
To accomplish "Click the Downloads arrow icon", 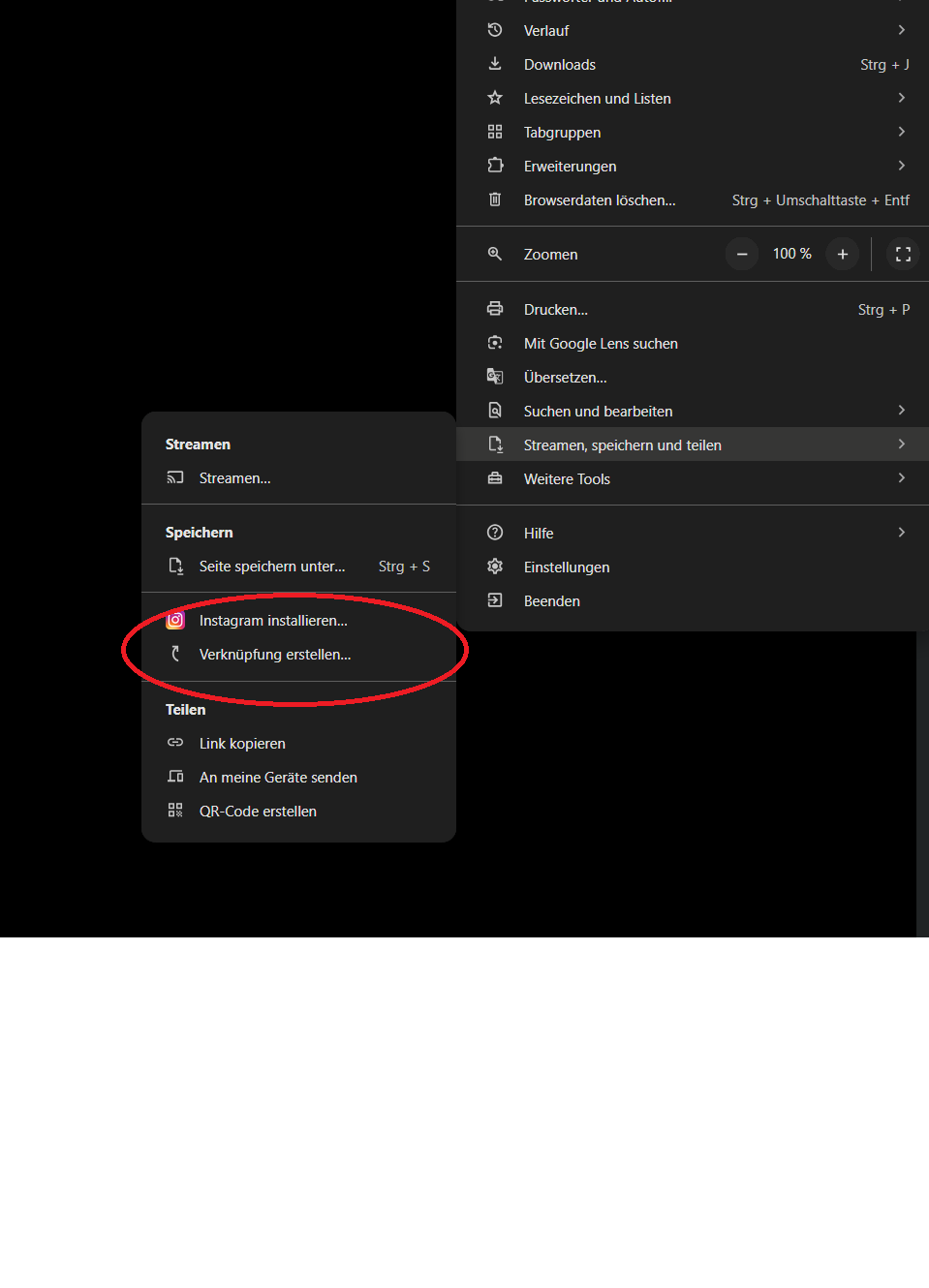I will click(495, 64).
